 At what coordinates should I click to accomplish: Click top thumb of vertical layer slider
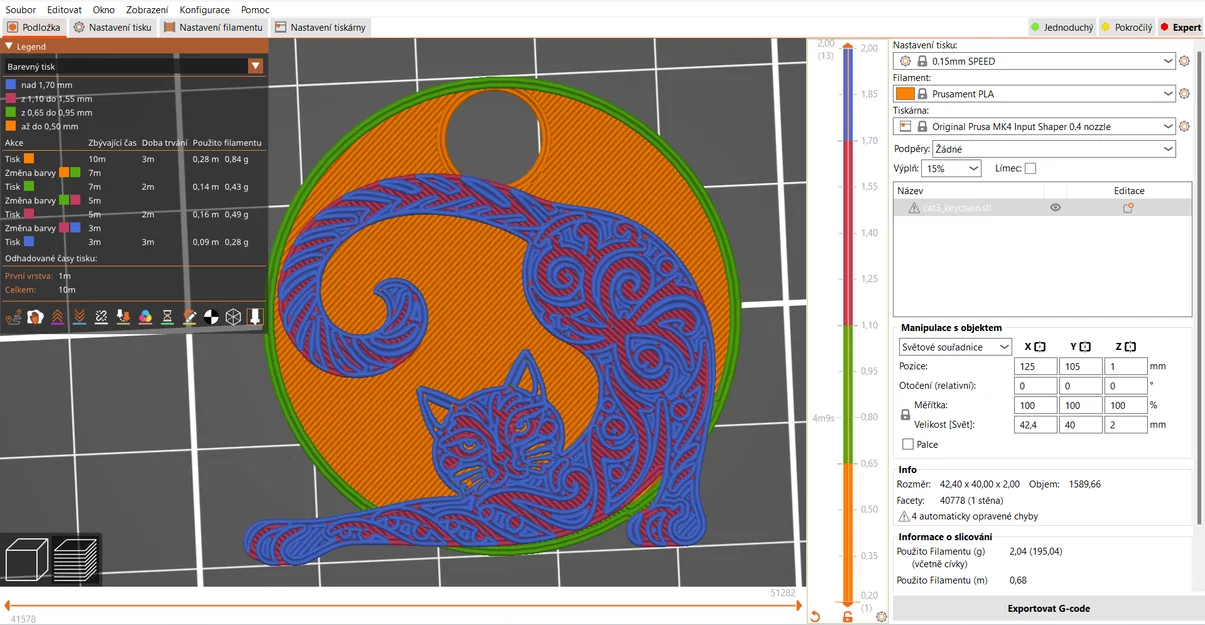(x=847, y=46)
